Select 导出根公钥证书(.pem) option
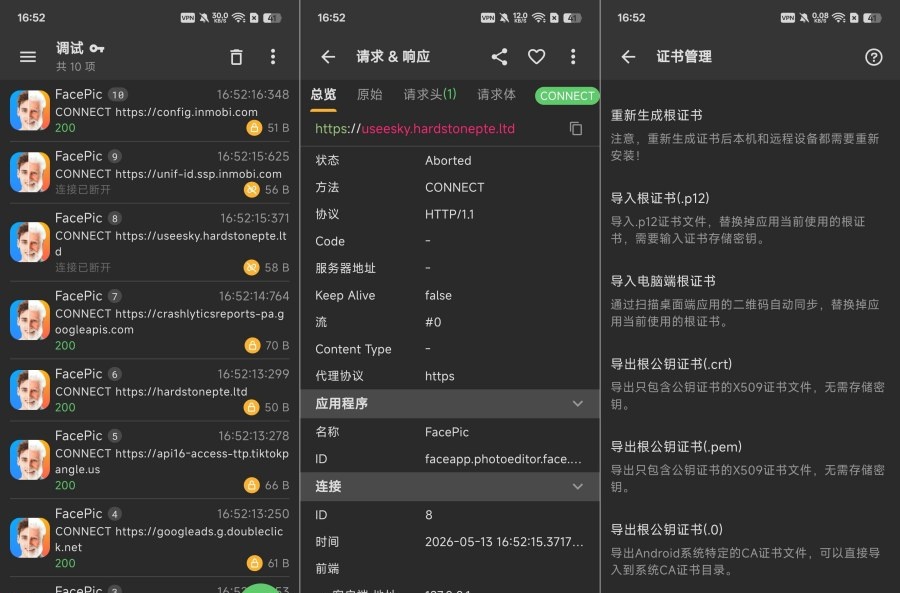Image resolution: width=900 pixels, height=593 pixels. click(x=750, y=466)
